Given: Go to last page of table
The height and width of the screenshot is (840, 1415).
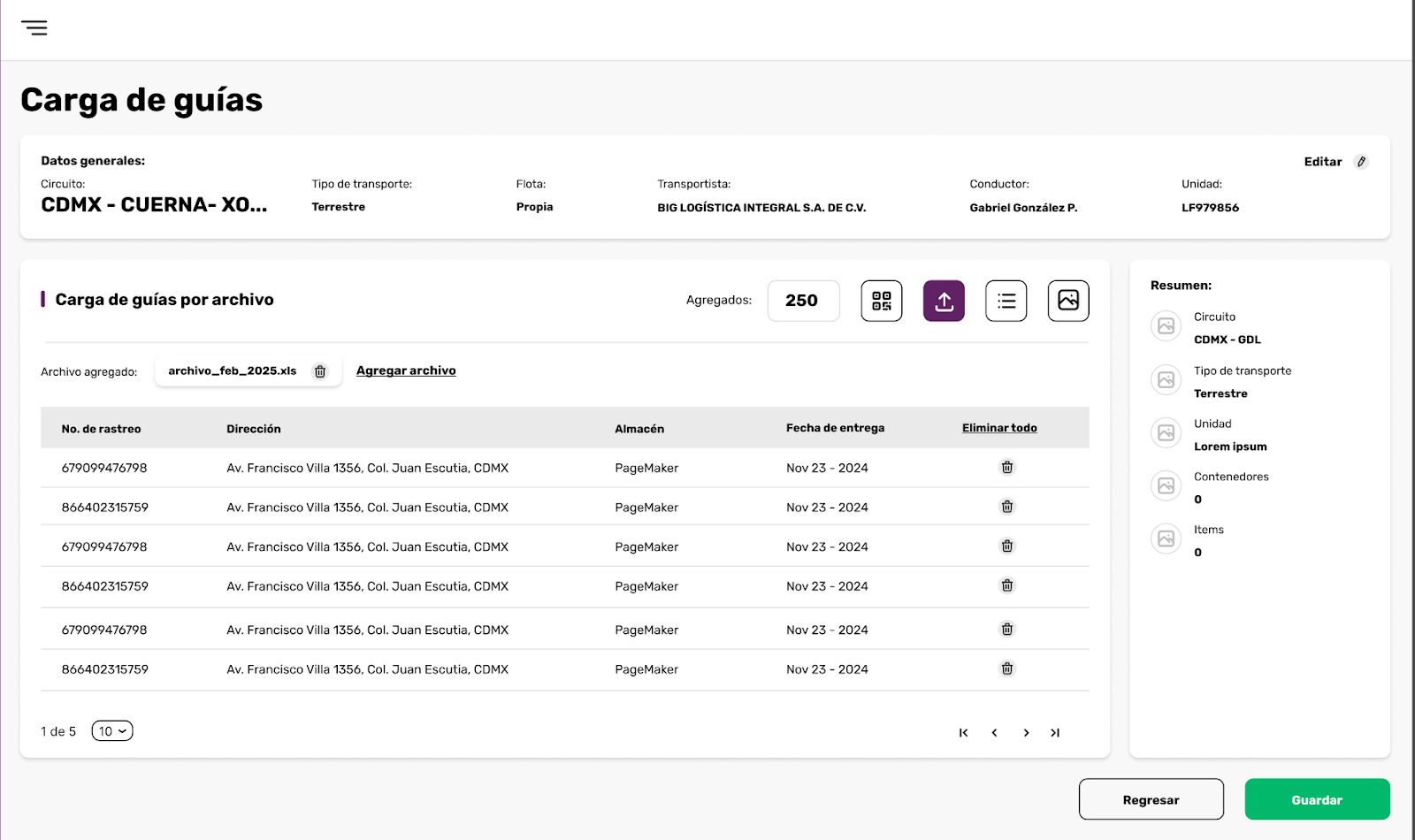Looking at the screenshot, I should coord(1055,732).
